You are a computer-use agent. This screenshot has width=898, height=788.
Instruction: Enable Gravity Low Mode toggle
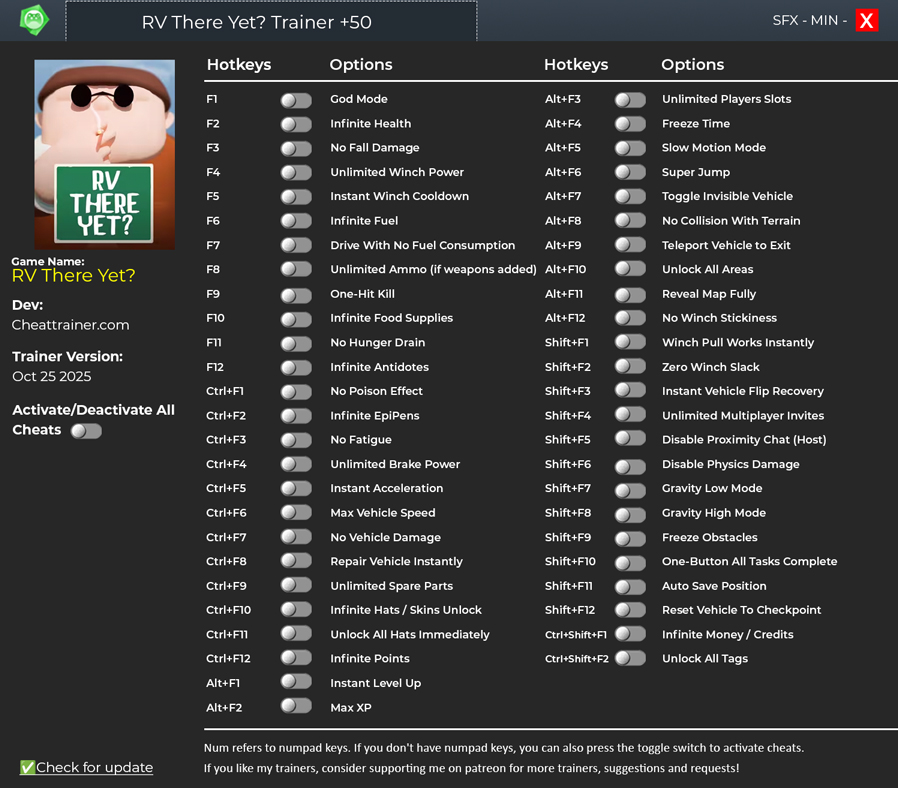[x=630, y=489]
